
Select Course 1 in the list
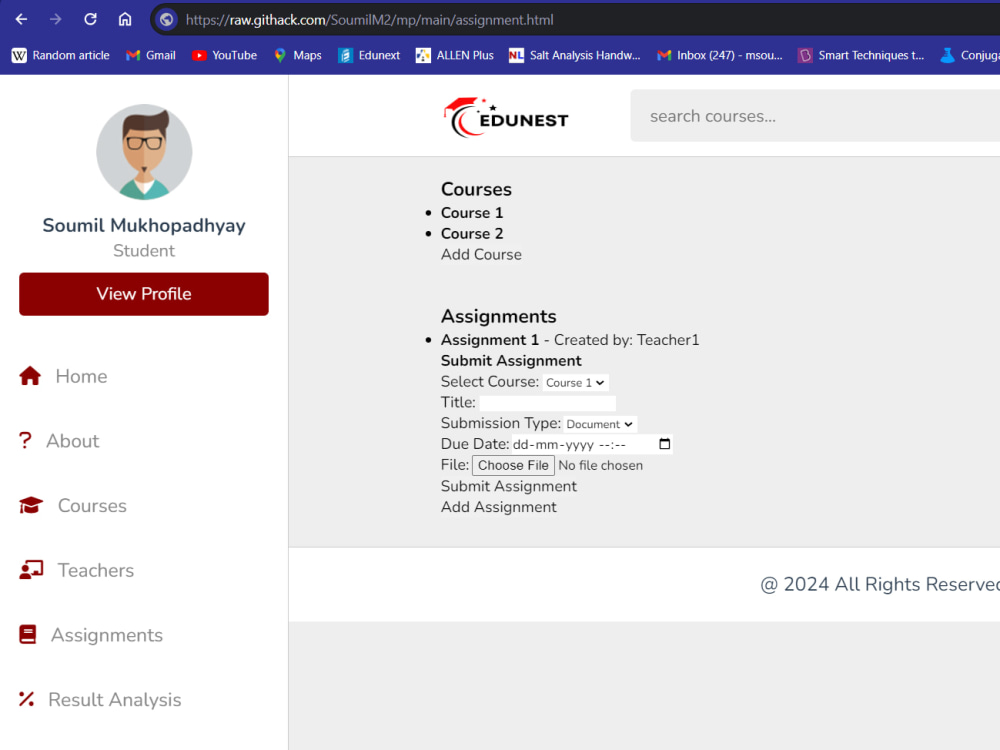(472, 213)
